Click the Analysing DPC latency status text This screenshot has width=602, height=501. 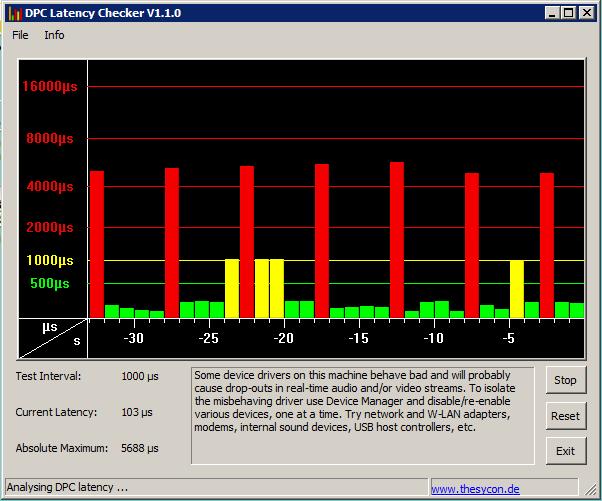click(x=67, y=487)
